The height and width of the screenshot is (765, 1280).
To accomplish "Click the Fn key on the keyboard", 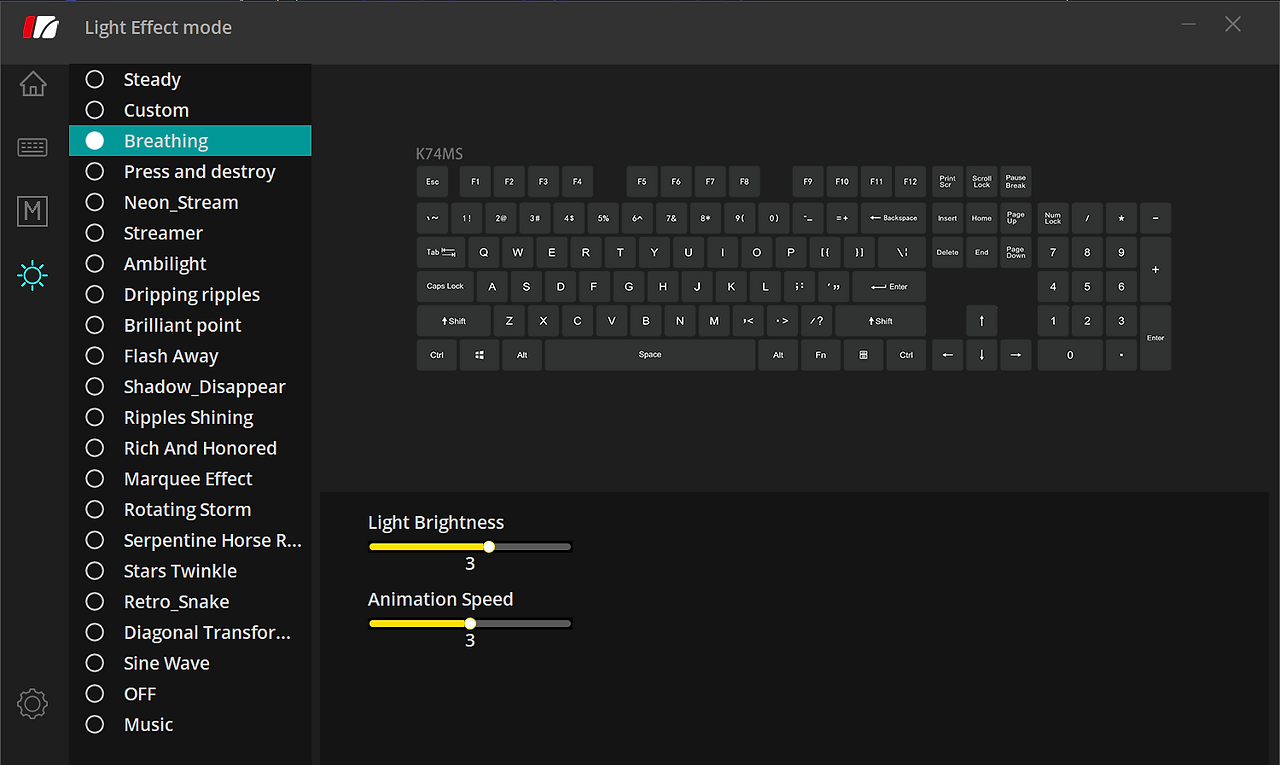I will coord(821,355).
